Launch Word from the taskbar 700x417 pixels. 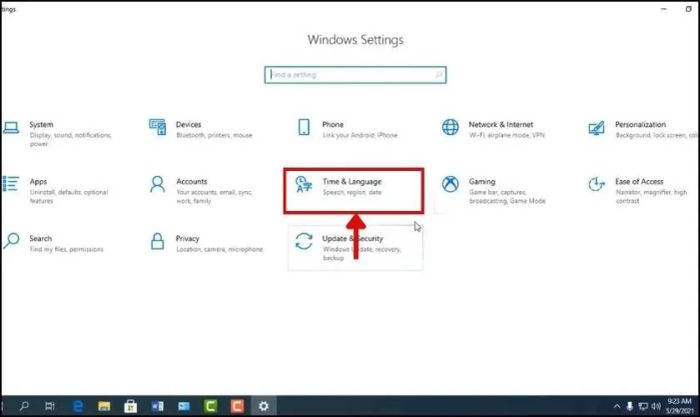[x=157, y=406]
